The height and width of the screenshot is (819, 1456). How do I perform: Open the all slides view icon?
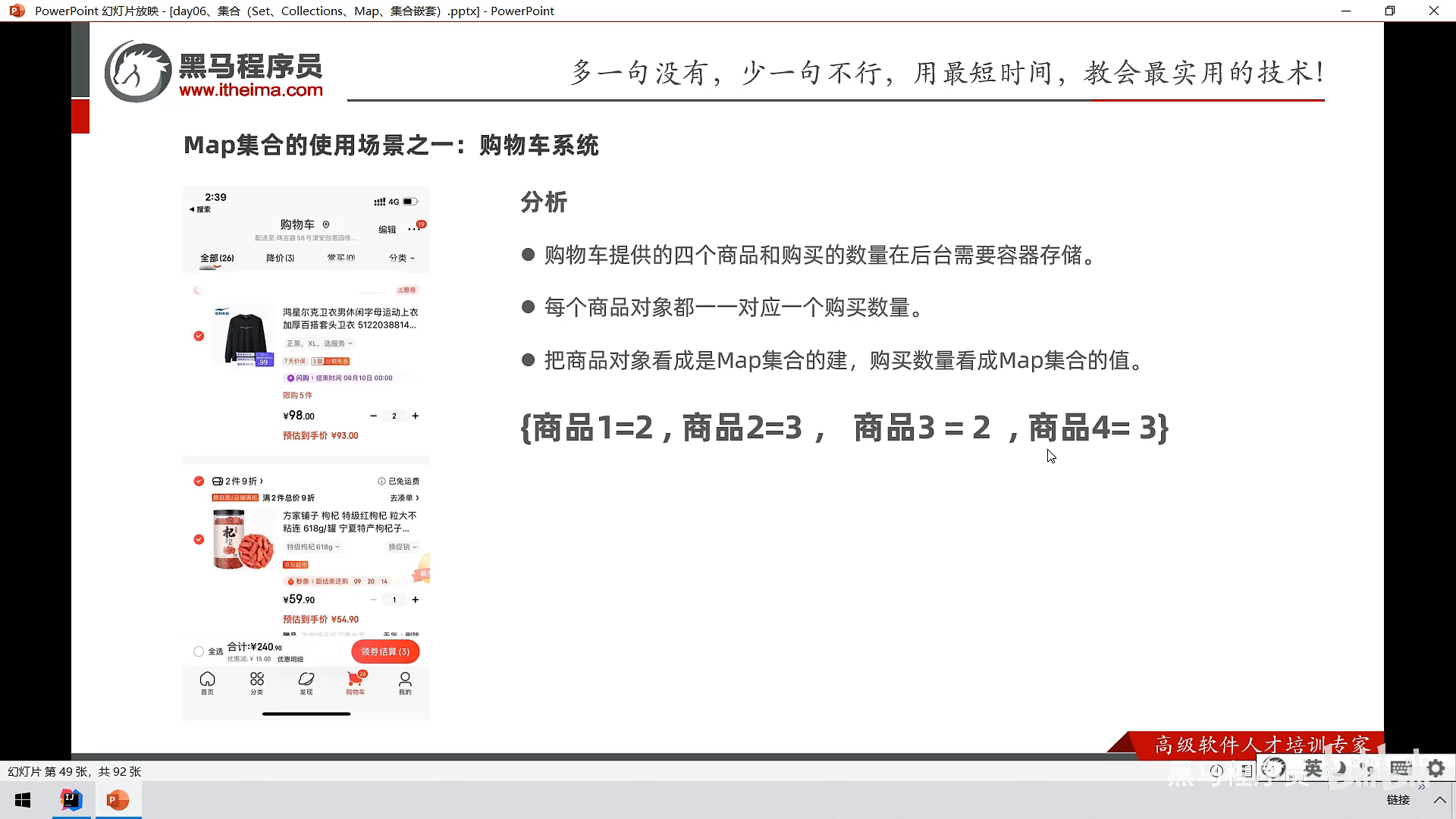click(1246, 770)
